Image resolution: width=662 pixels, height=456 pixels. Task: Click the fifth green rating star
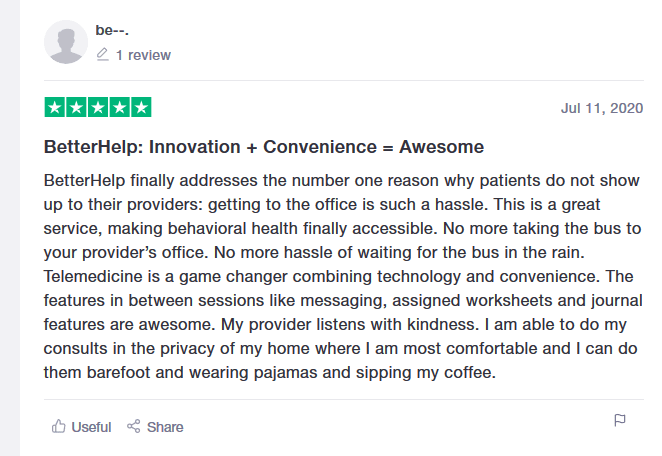(x=142, y=107)
